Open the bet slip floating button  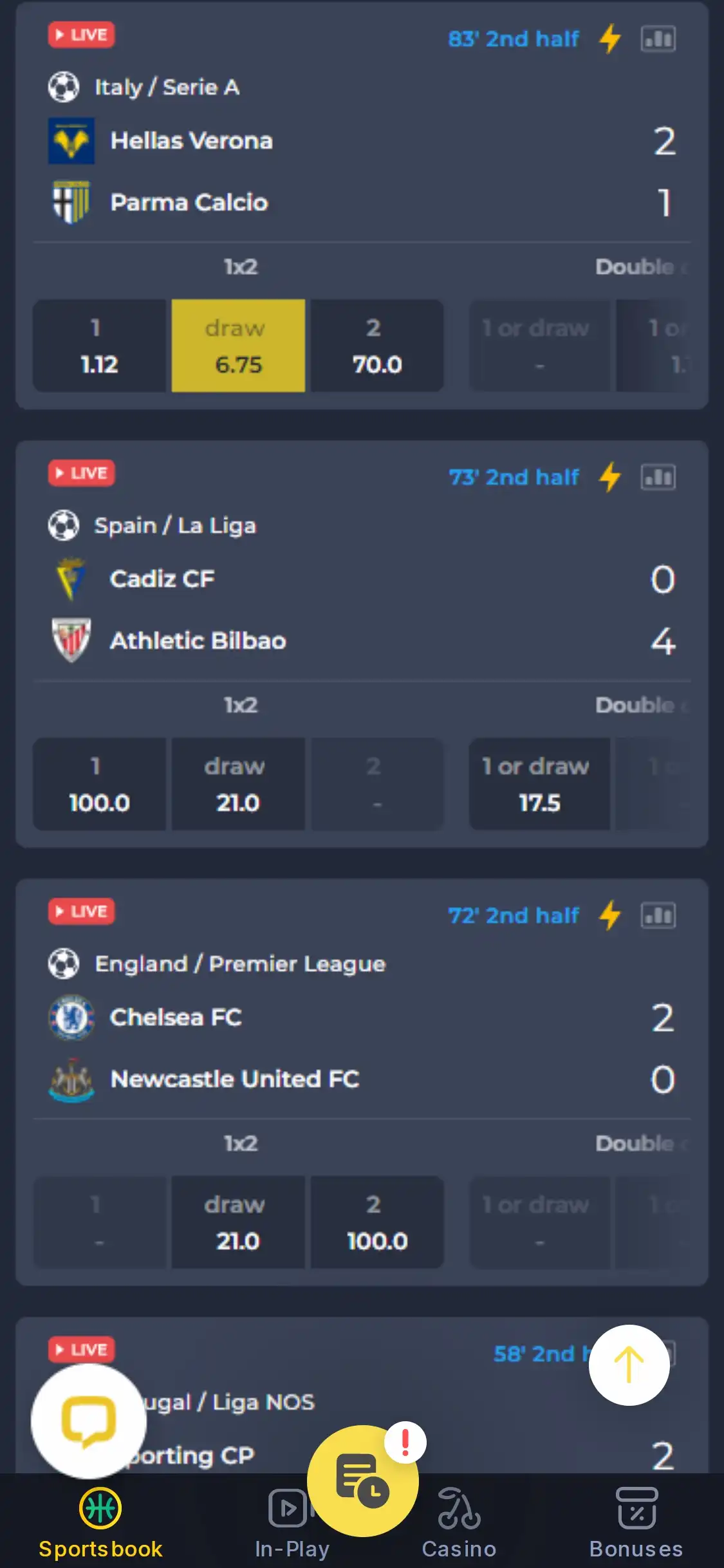click(362, 1480)
